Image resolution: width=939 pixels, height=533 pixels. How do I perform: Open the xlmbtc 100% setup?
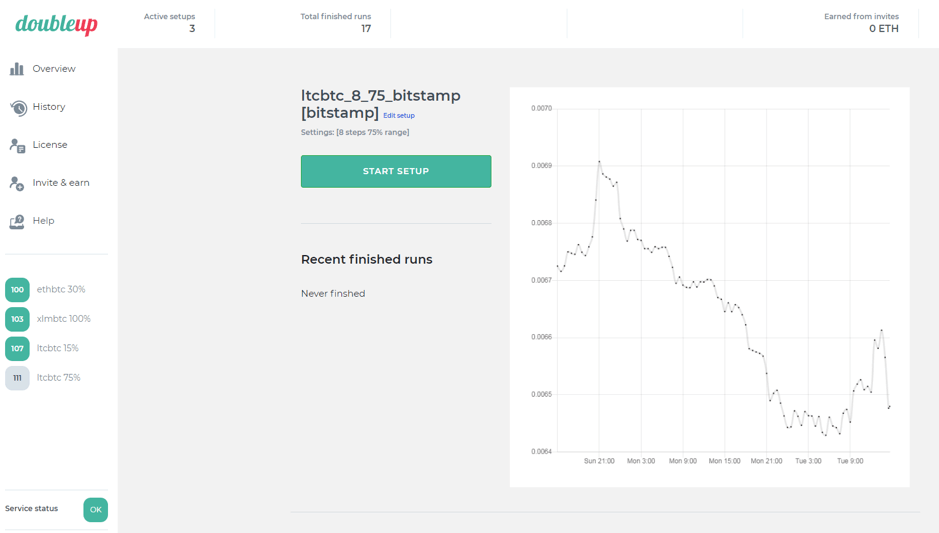coord(64,319)
